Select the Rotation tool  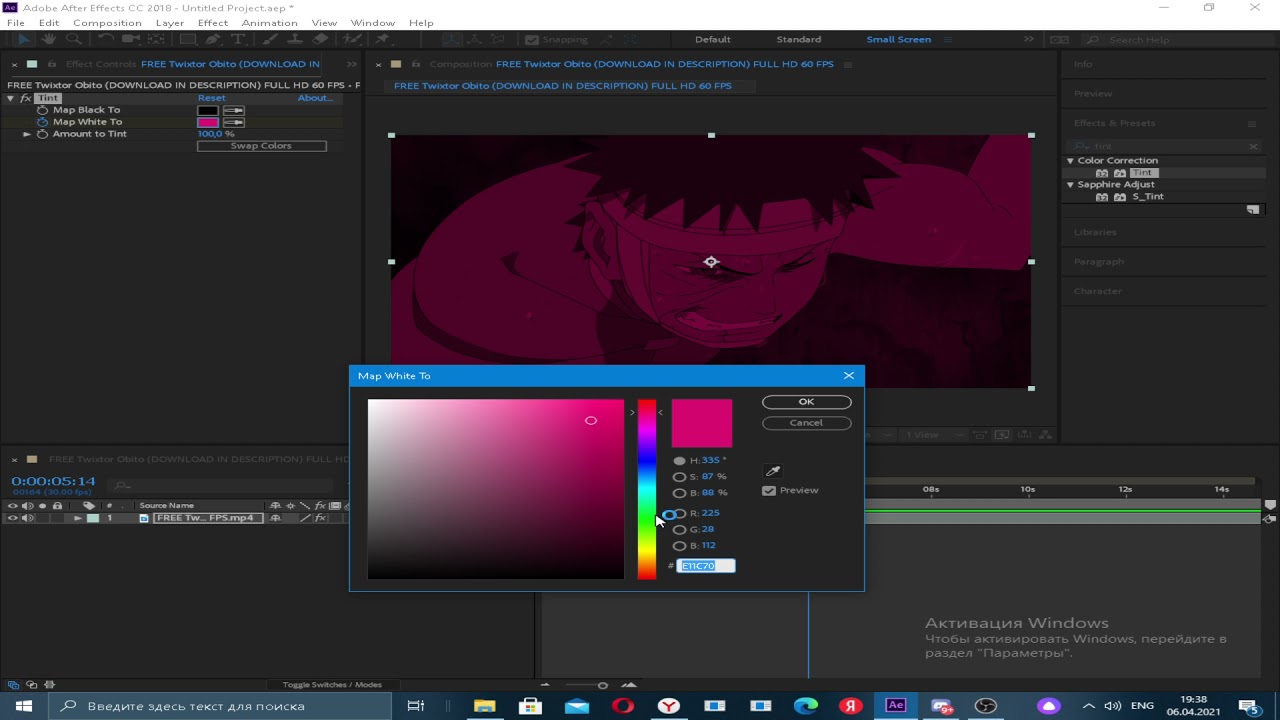tap(105, 39)
